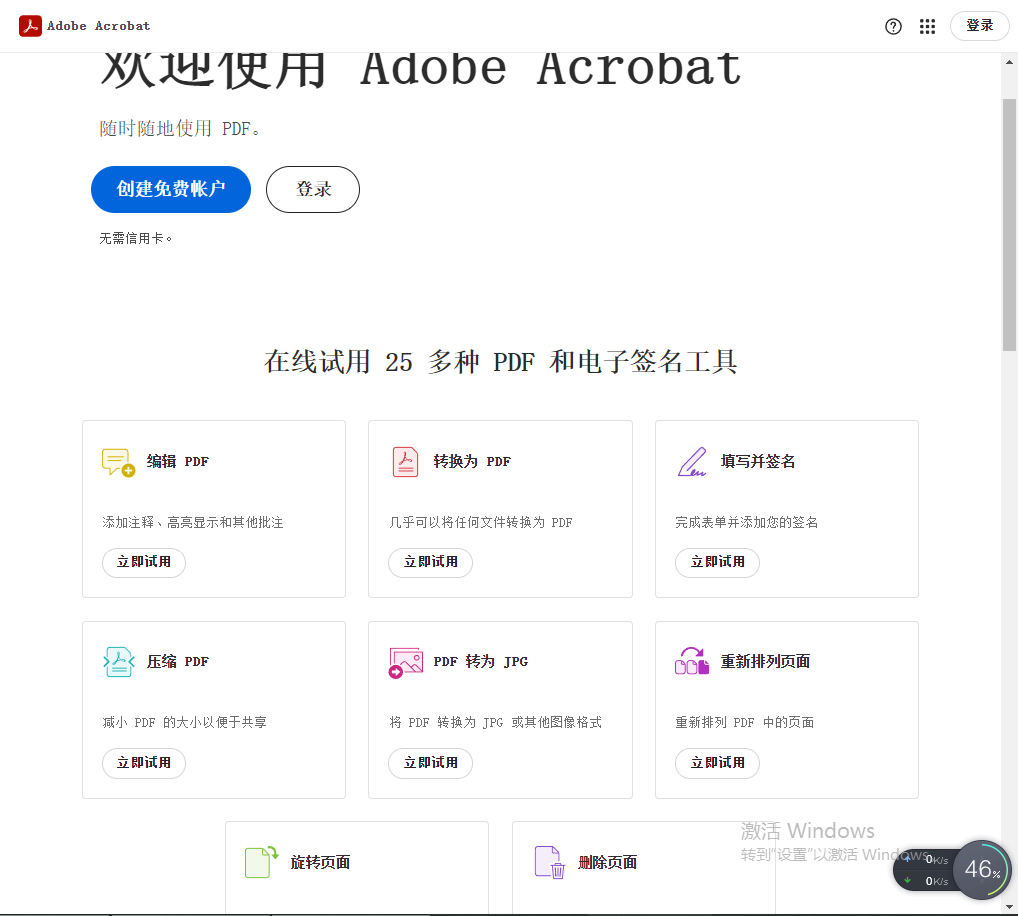Screen dimensions: 1018x916
Task: Click the vertical scrollbar thumb
Action: 1009,225
